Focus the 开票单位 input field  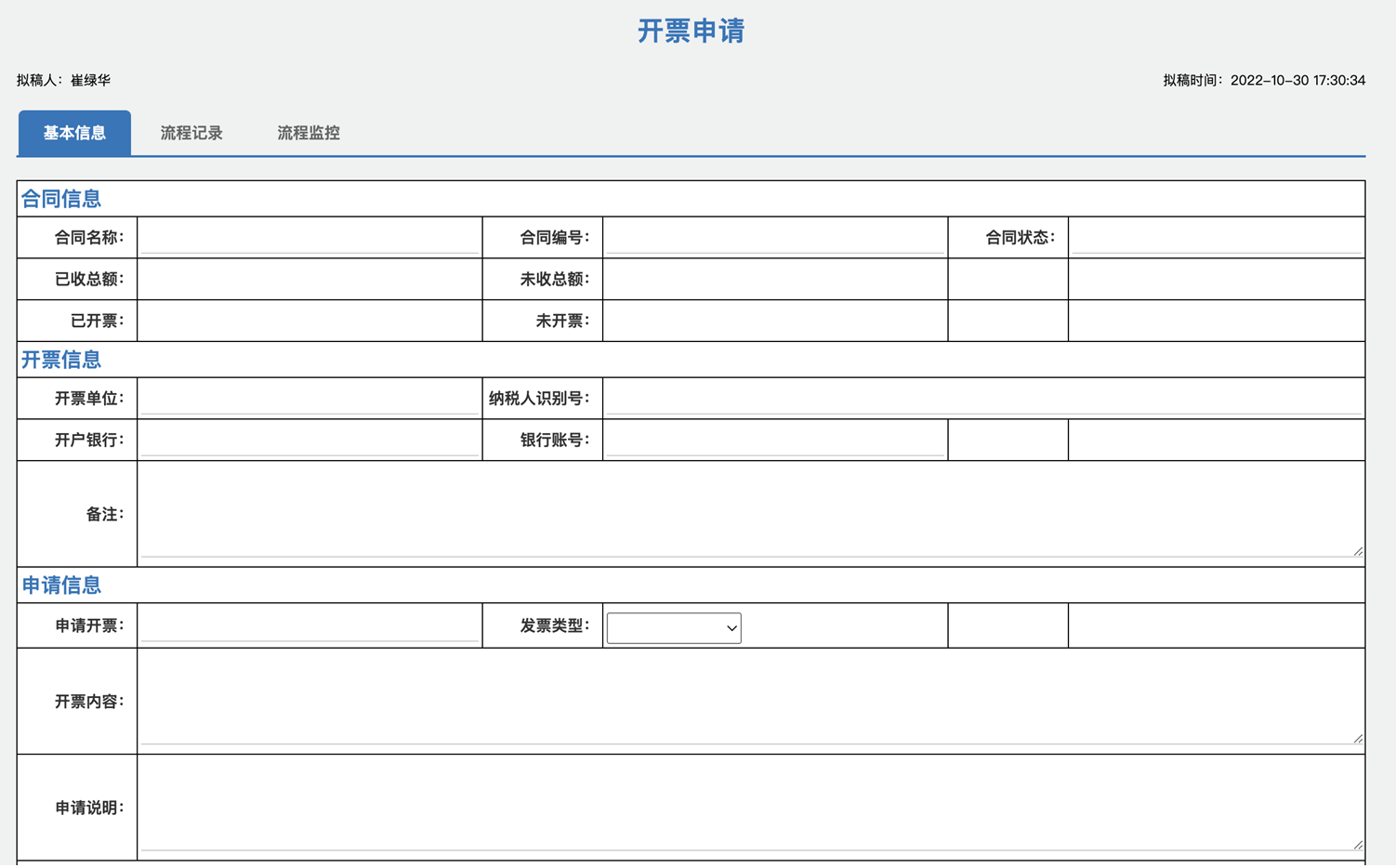307,397
